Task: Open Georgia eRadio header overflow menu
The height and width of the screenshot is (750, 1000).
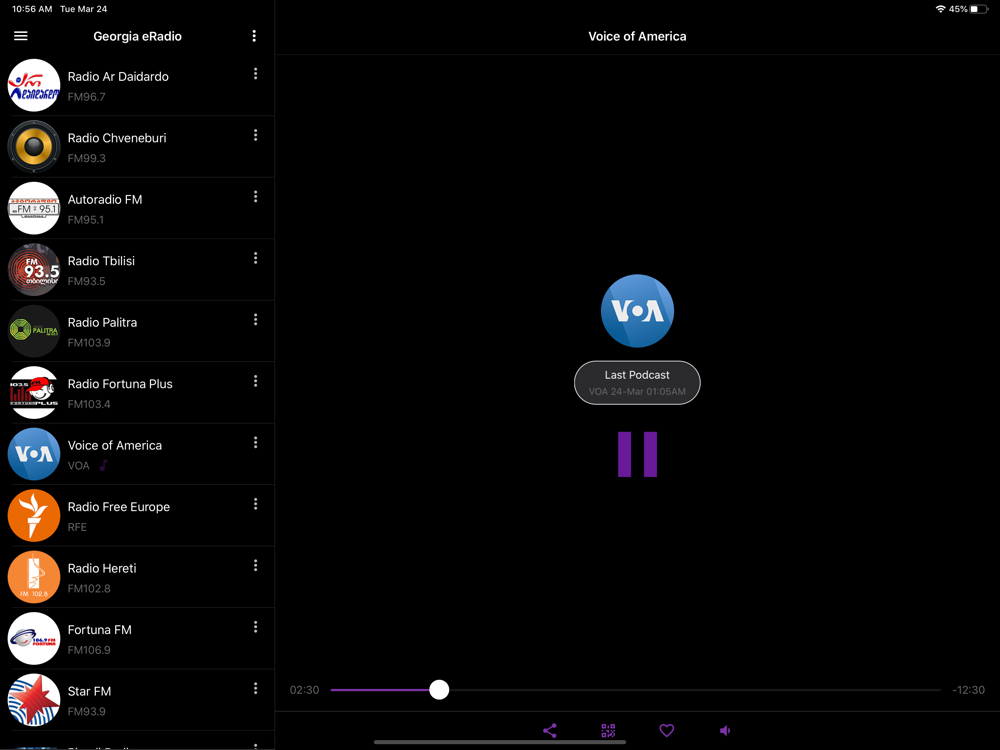Action: pyautogui.click(x=254, y=36)
